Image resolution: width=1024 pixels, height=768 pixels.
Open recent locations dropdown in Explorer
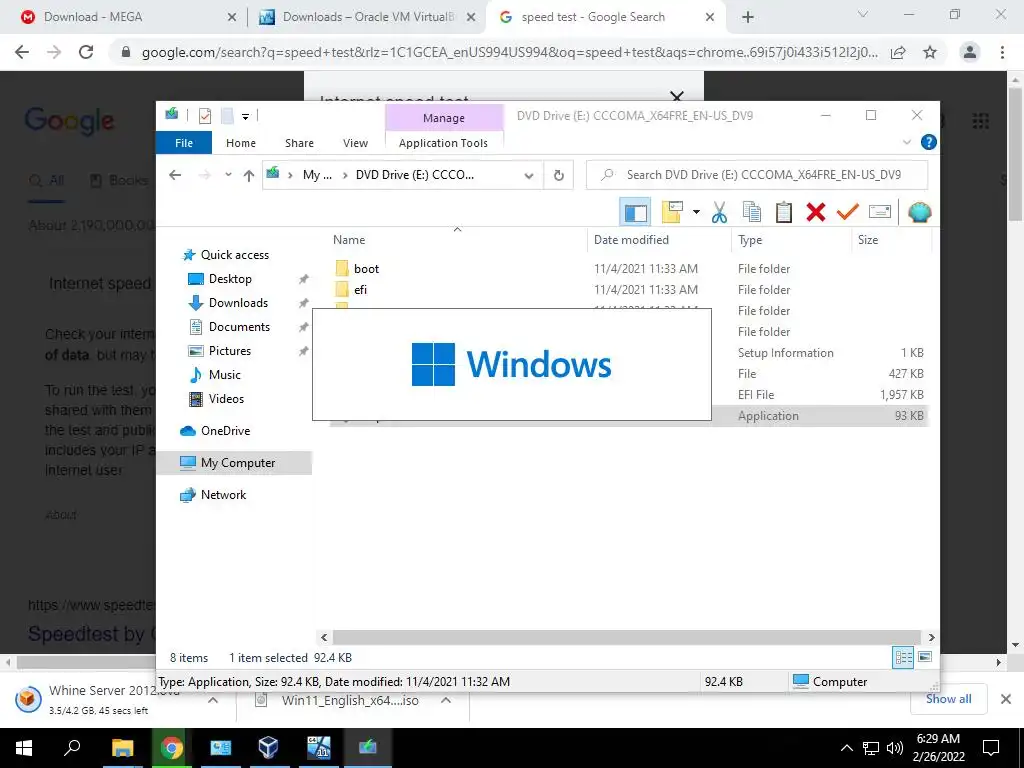tap(228, 175)
